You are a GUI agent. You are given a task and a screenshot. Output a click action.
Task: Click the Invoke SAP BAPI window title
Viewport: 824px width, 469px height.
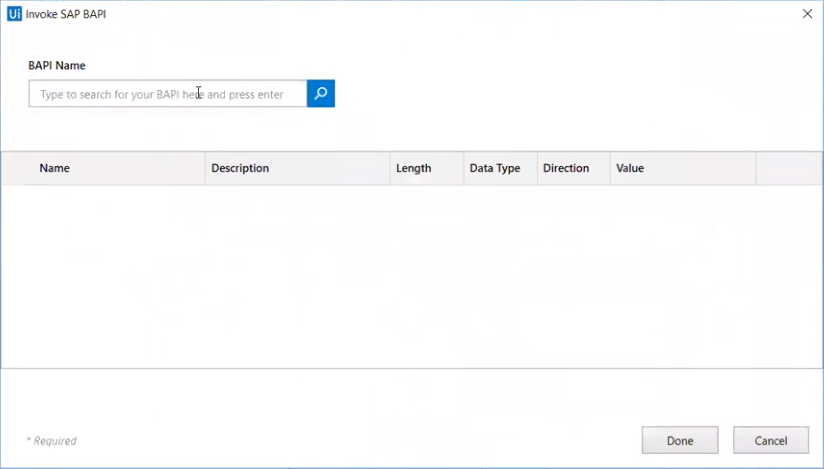[x=66, y=14]
